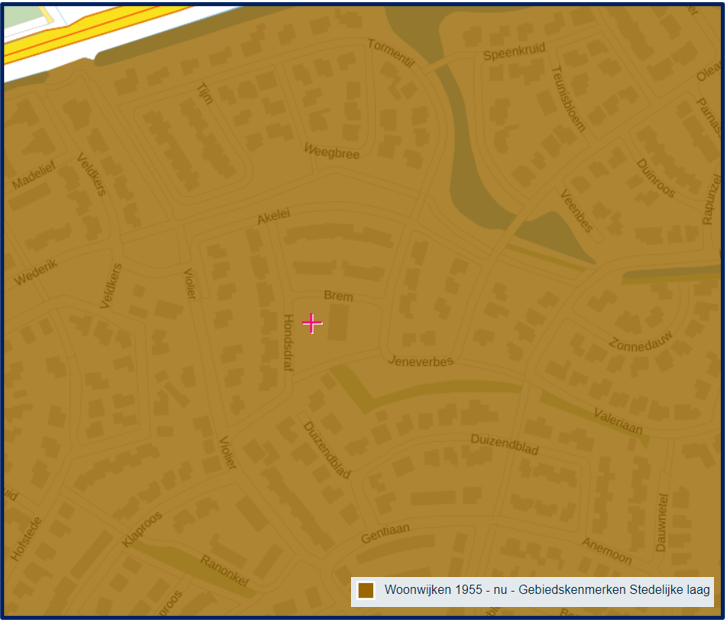This screenshot has height=622, width=727.
Task: Select the Brem street label
Action: pos(339,296)
